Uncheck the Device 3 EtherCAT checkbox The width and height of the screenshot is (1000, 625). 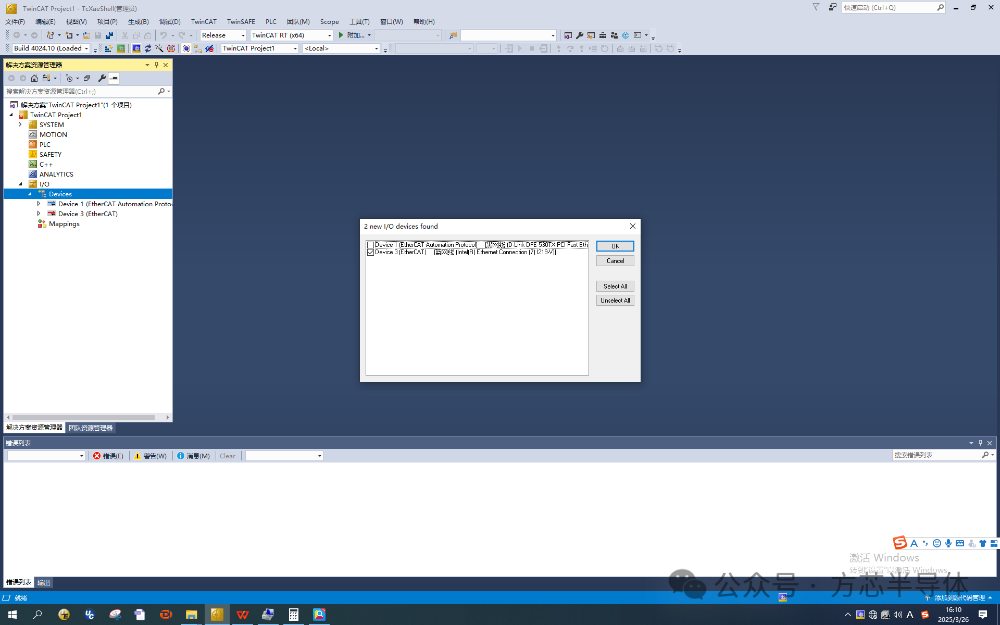370,252
